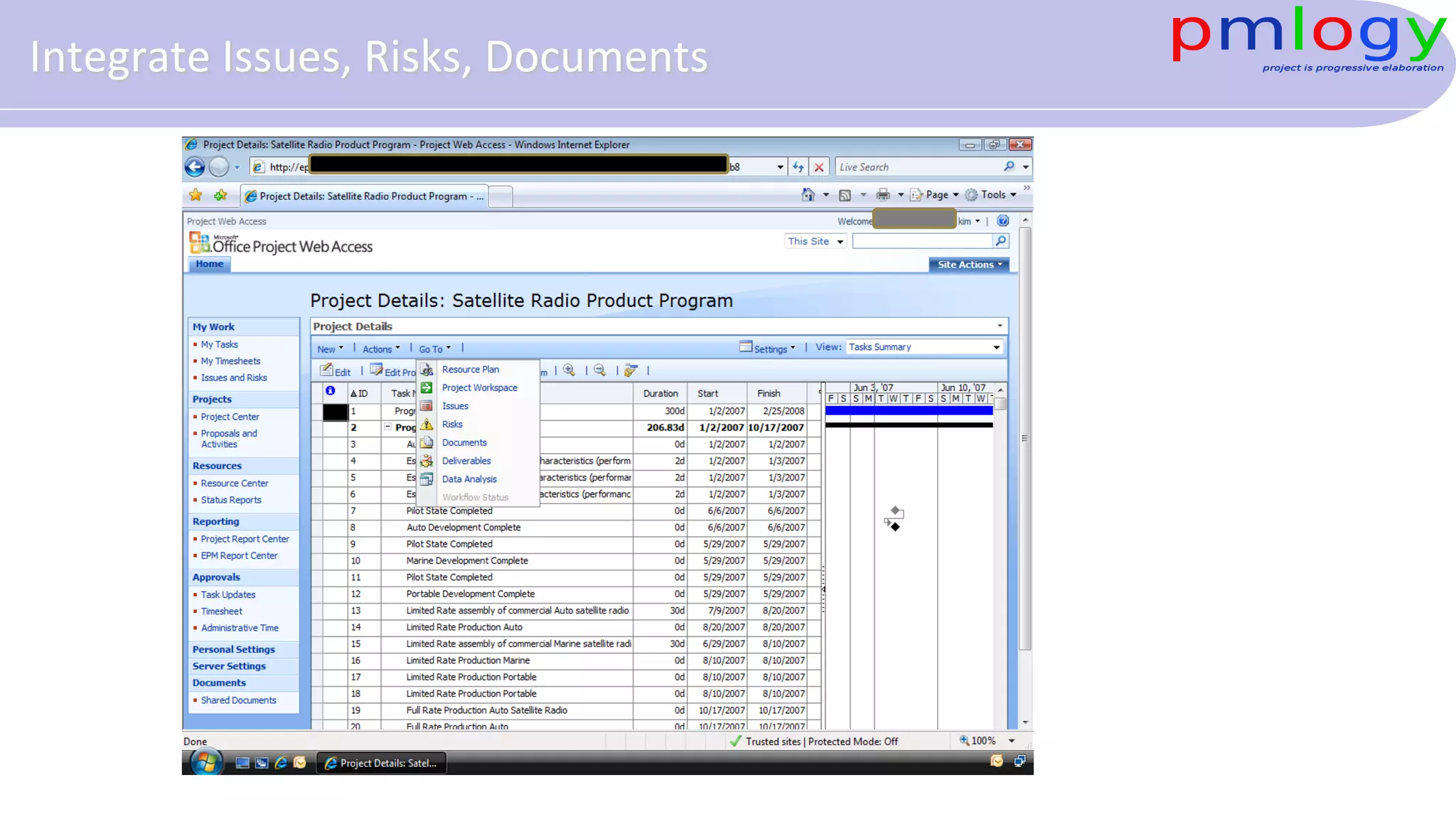Click the Project Details browser tab
The image size is (1456, 819).
coord(364,196)
